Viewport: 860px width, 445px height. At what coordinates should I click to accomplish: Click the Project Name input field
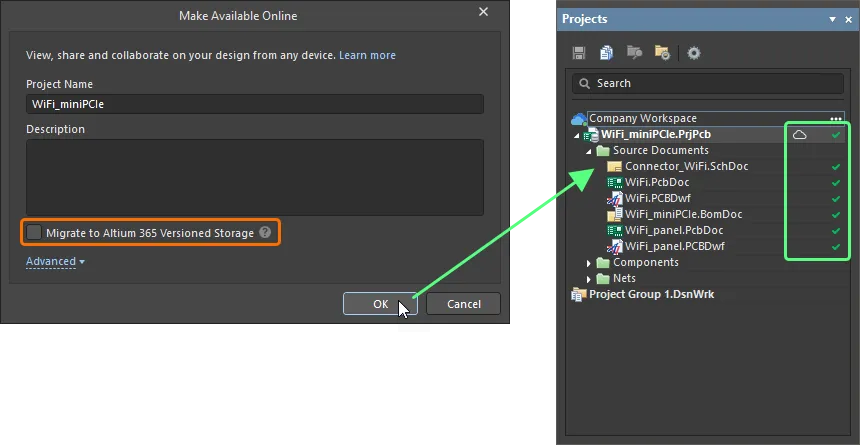pyautogui.click(x=255, y=104)
